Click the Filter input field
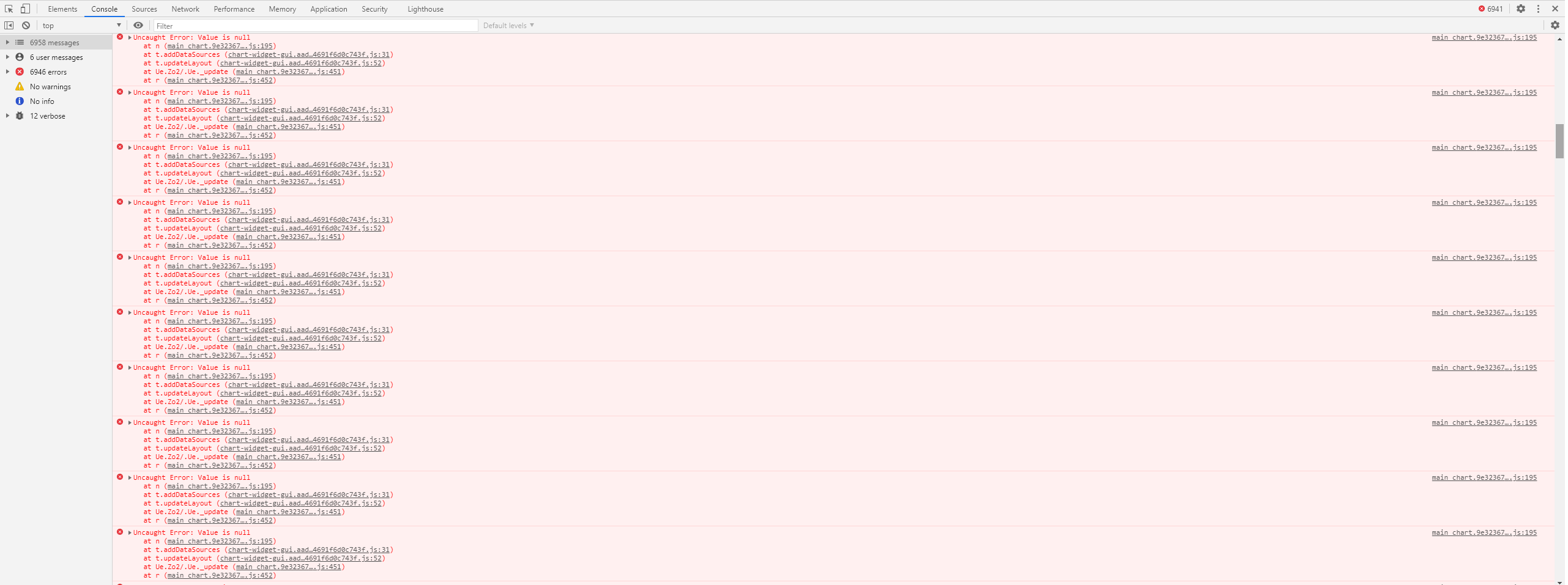This screenshot has width=1568, height=585. pos(315,25)
